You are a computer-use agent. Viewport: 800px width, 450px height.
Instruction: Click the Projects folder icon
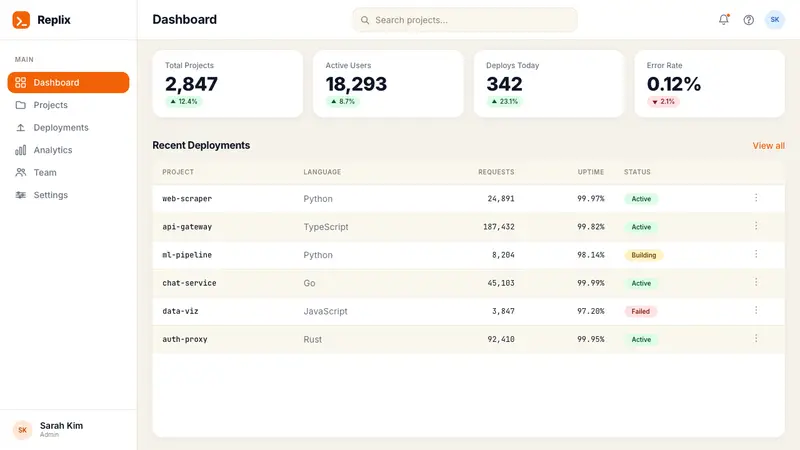(x=20, y=105)
